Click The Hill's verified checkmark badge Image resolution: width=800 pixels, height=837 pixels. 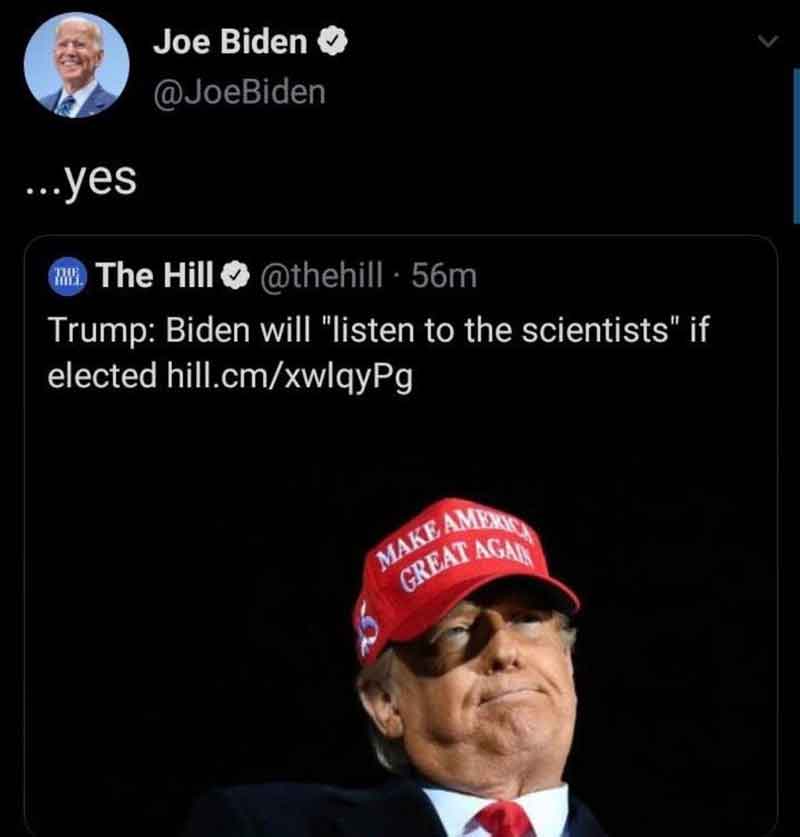(x=235, y=276)
